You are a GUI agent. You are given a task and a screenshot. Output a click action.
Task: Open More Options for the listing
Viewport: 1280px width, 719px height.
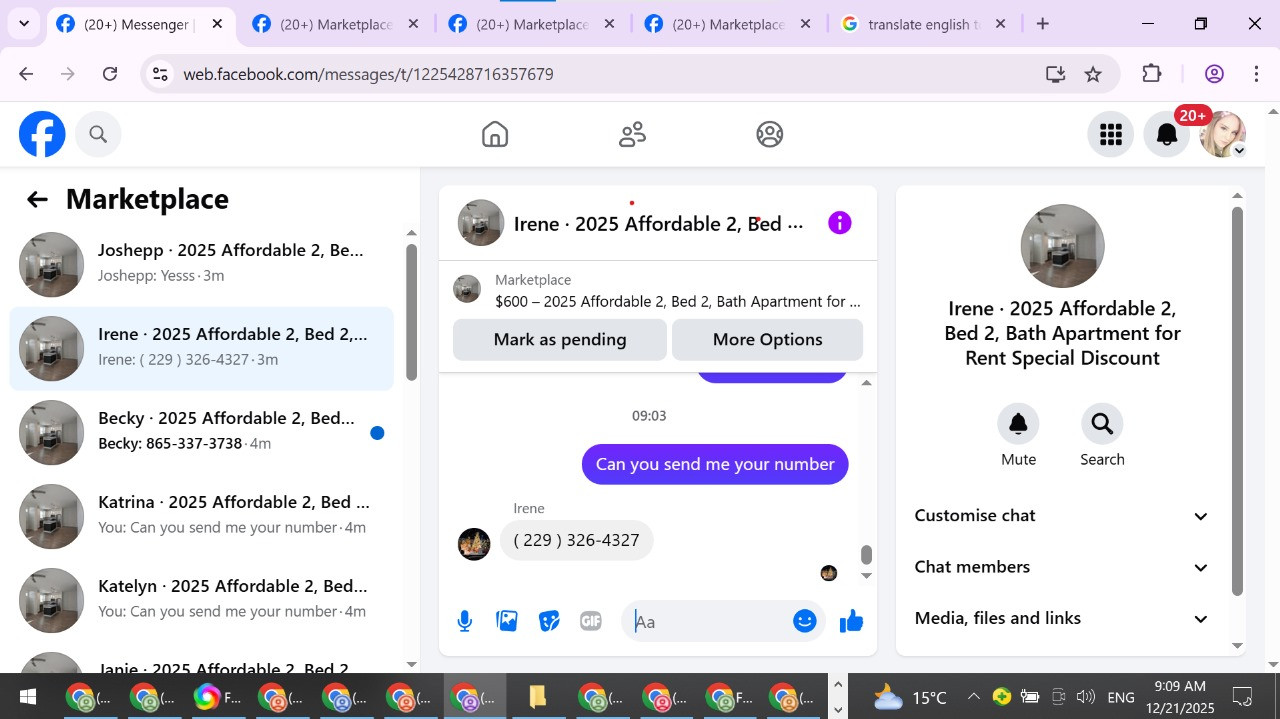click(768, 340)
